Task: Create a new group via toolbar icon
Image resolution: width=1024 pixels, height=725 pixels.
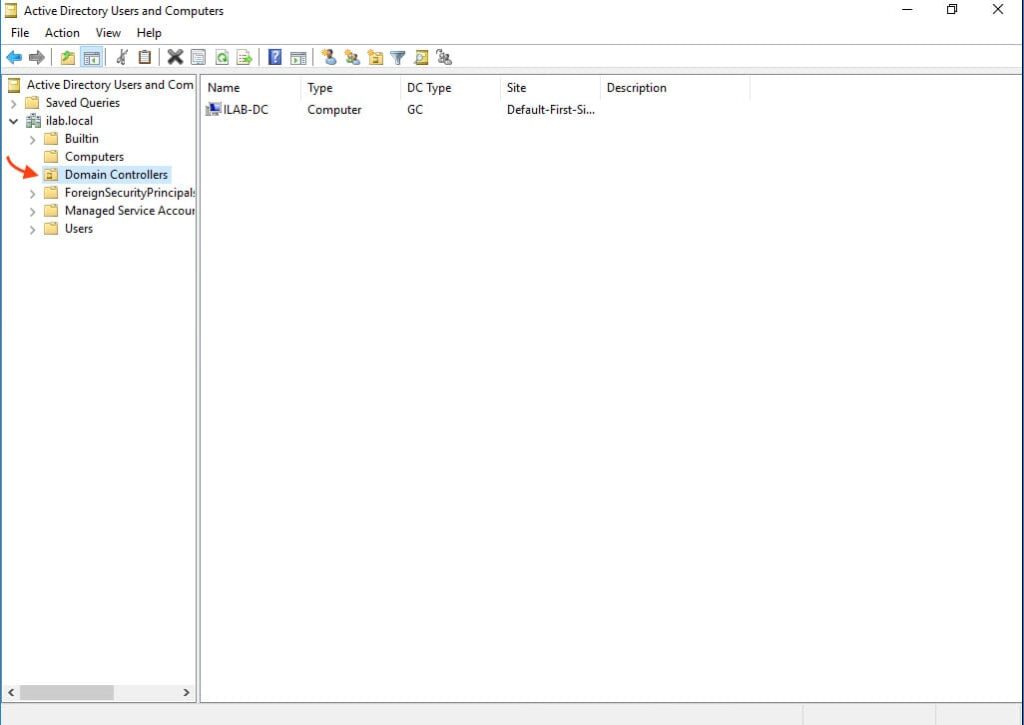Action: coord(351,58)
